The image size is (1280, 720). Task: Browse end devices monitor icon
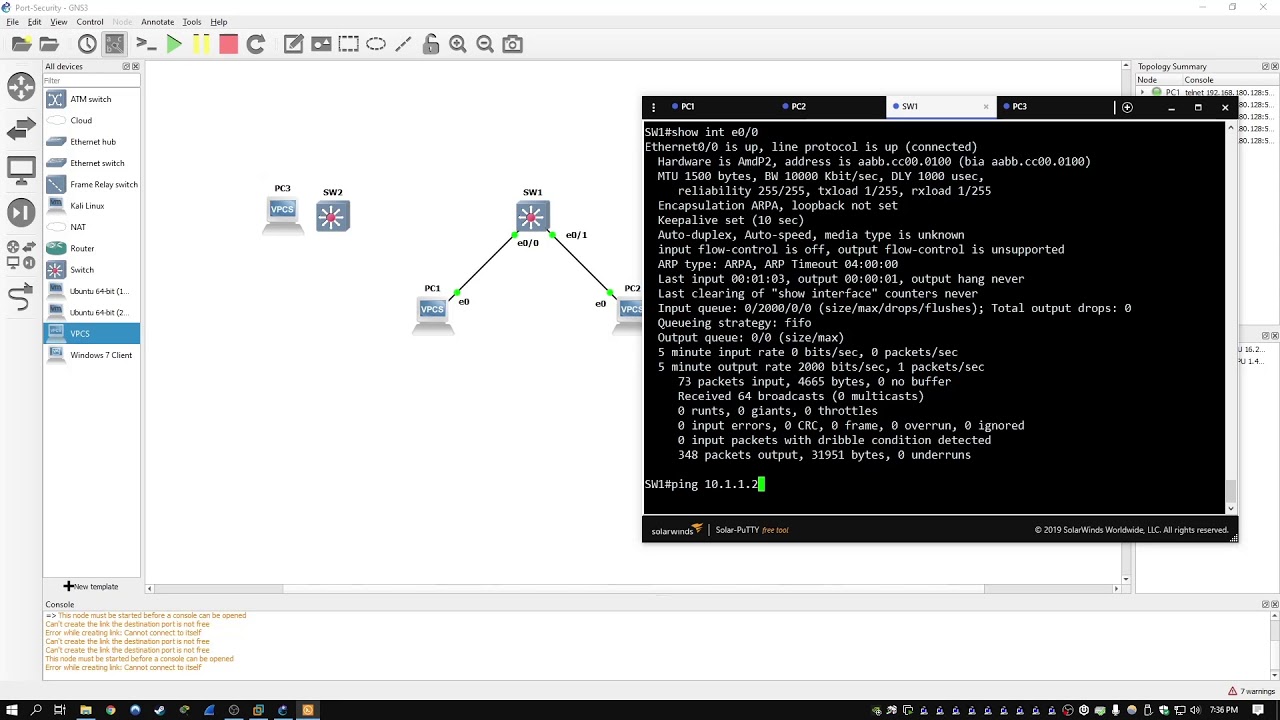21,170
